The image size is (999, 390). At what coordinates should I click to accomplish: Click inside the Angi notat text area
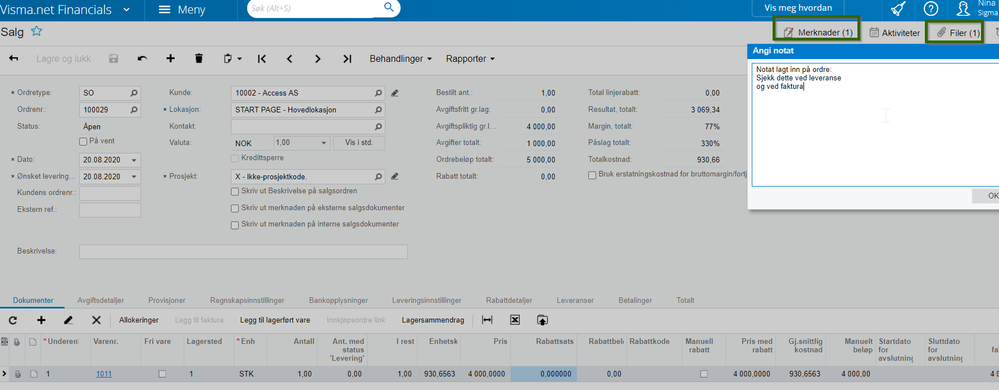875,124
